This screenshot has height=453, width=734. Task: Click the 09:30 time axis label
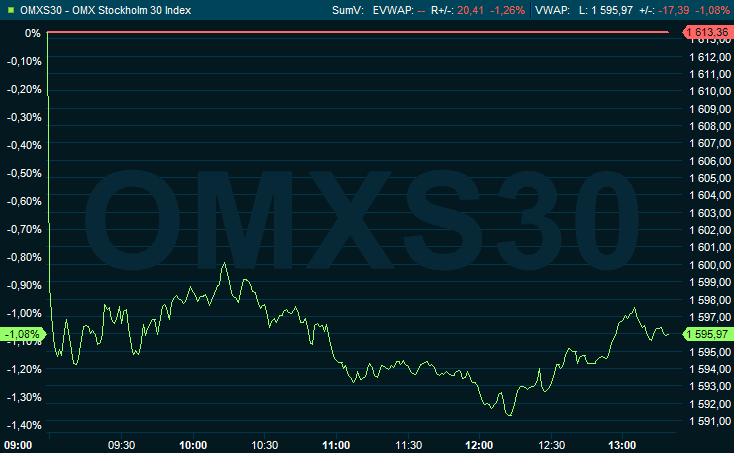122,445
